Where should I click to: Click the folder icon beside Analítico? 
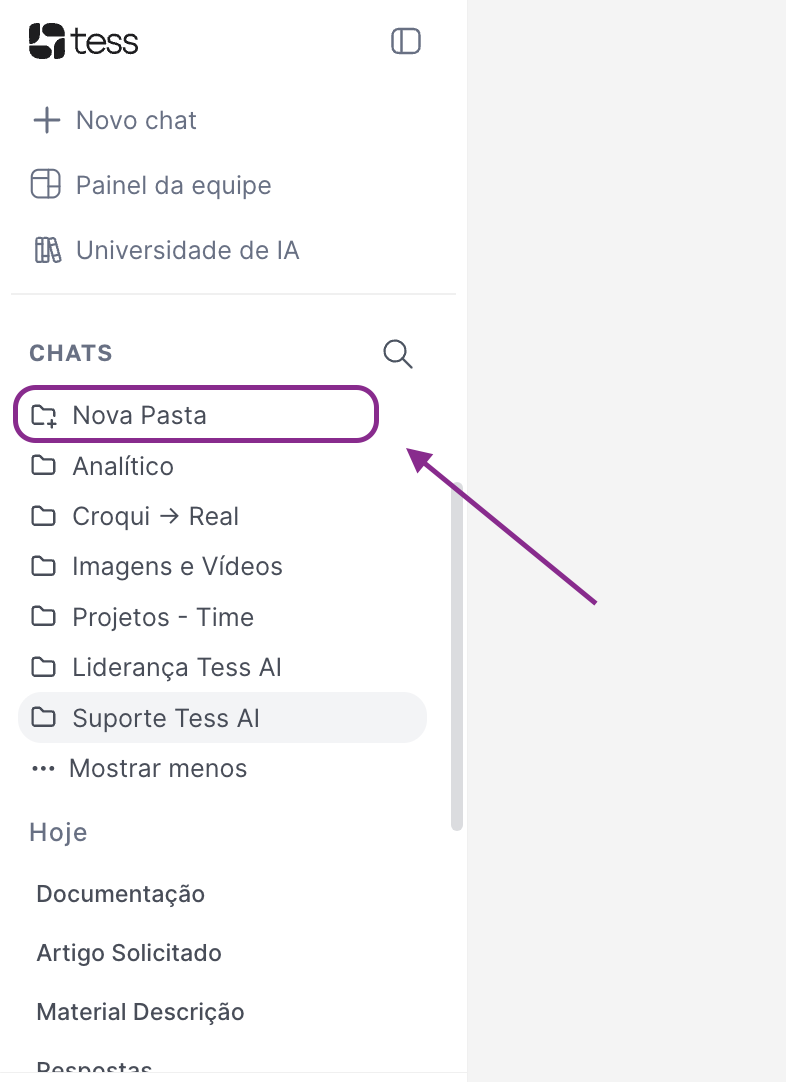44,465
